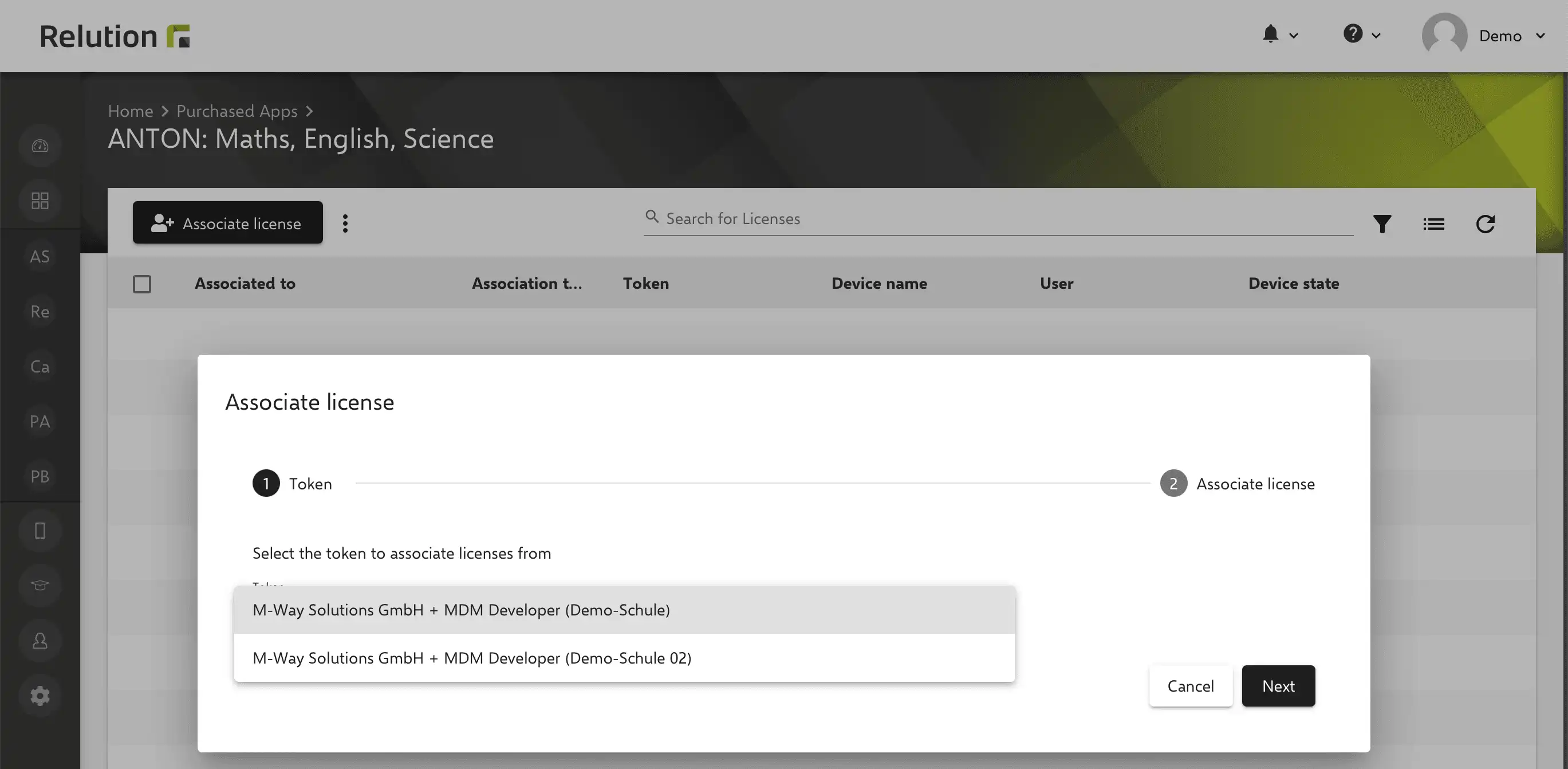Open the devices phone icon in sidebar

(40, 531)
